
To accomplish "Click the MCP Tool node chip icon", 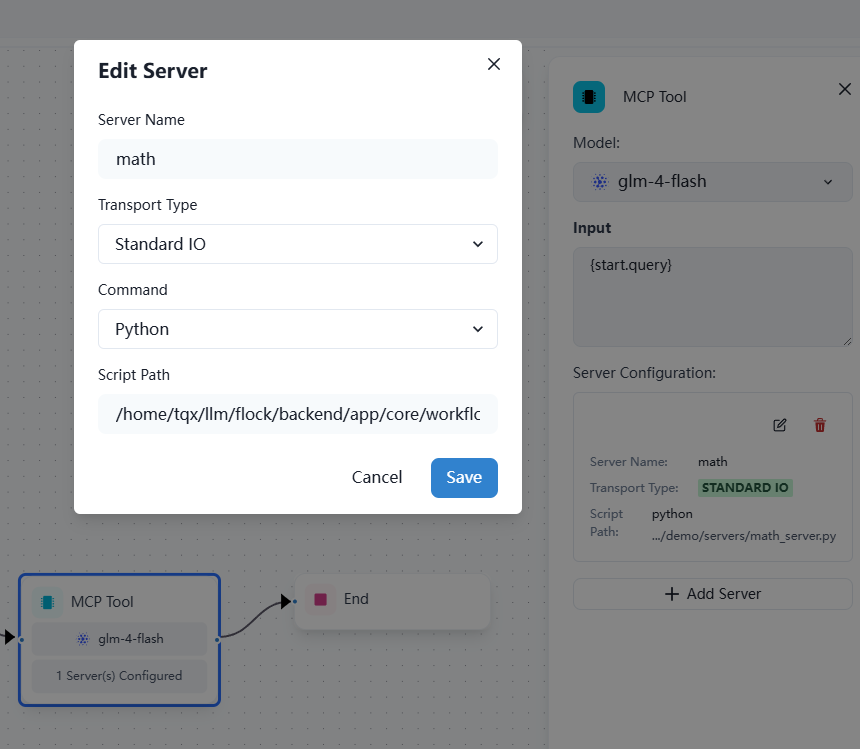I will 48,602.
